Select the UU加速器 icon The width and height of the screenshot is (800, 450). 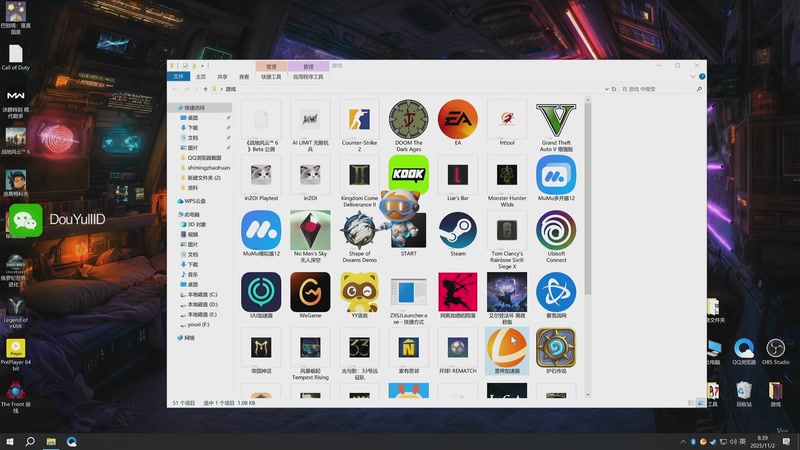[x=261, y=294]
